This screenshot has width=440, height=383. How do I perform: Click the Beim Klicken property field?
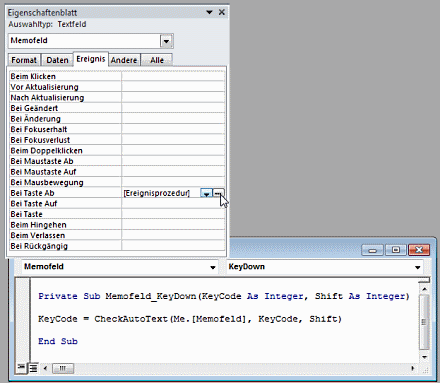coord(173,77)
